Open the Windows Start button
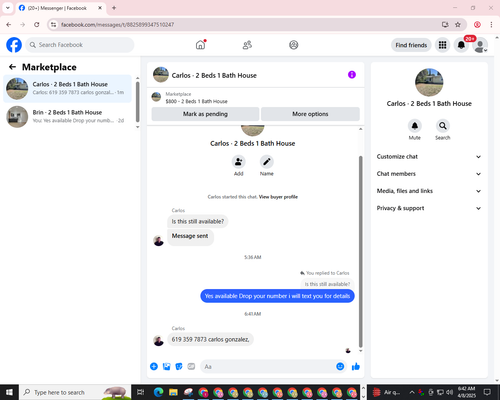The image size is (500, 400). click(x=9, y=392)
